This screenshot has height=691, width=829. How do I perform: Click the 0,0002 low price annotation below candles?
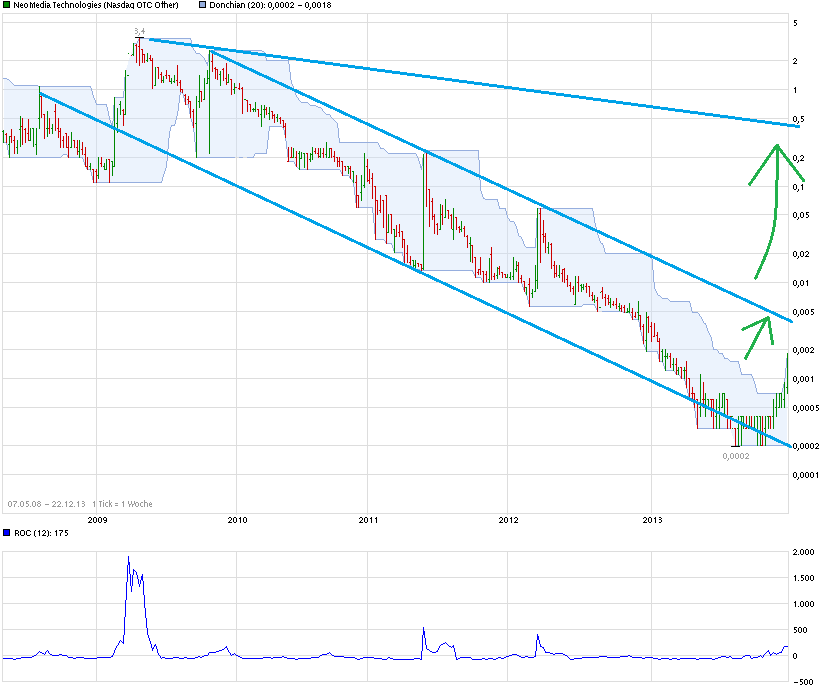coord(735,455)
